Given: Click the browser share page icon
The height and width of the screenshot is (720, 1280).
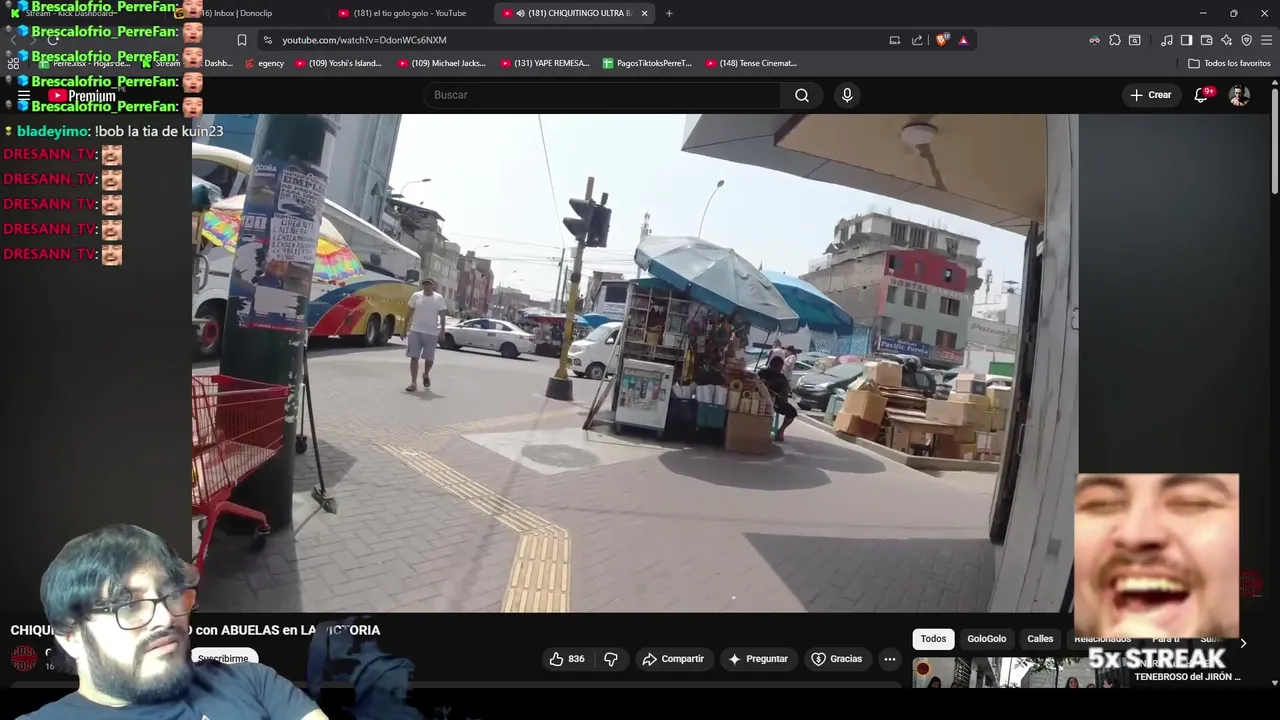Looking at the screenshot, I should 917,40.
